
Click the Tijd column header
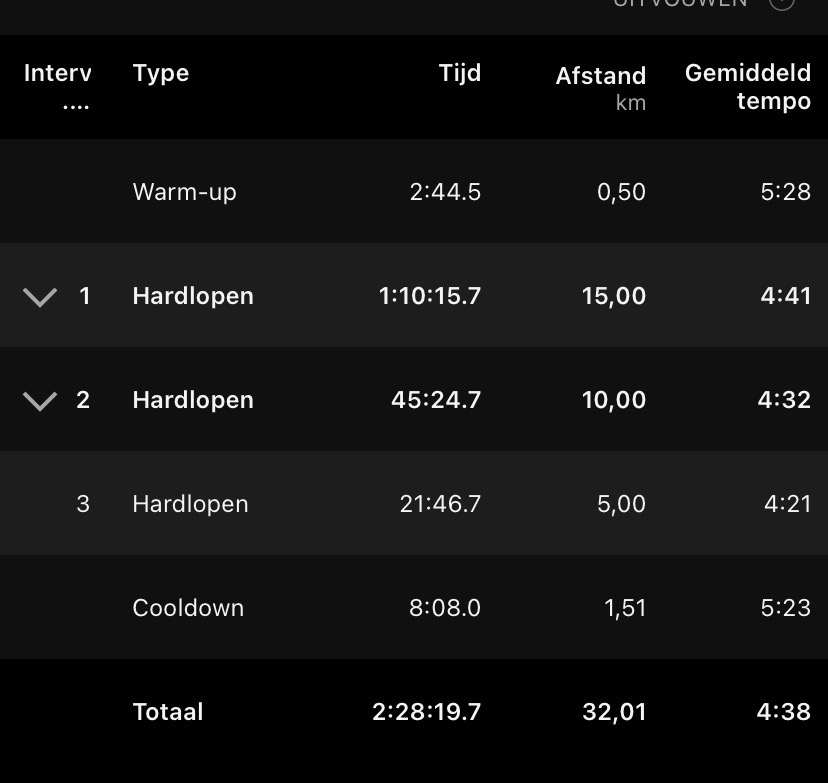[x=460, y=73]
